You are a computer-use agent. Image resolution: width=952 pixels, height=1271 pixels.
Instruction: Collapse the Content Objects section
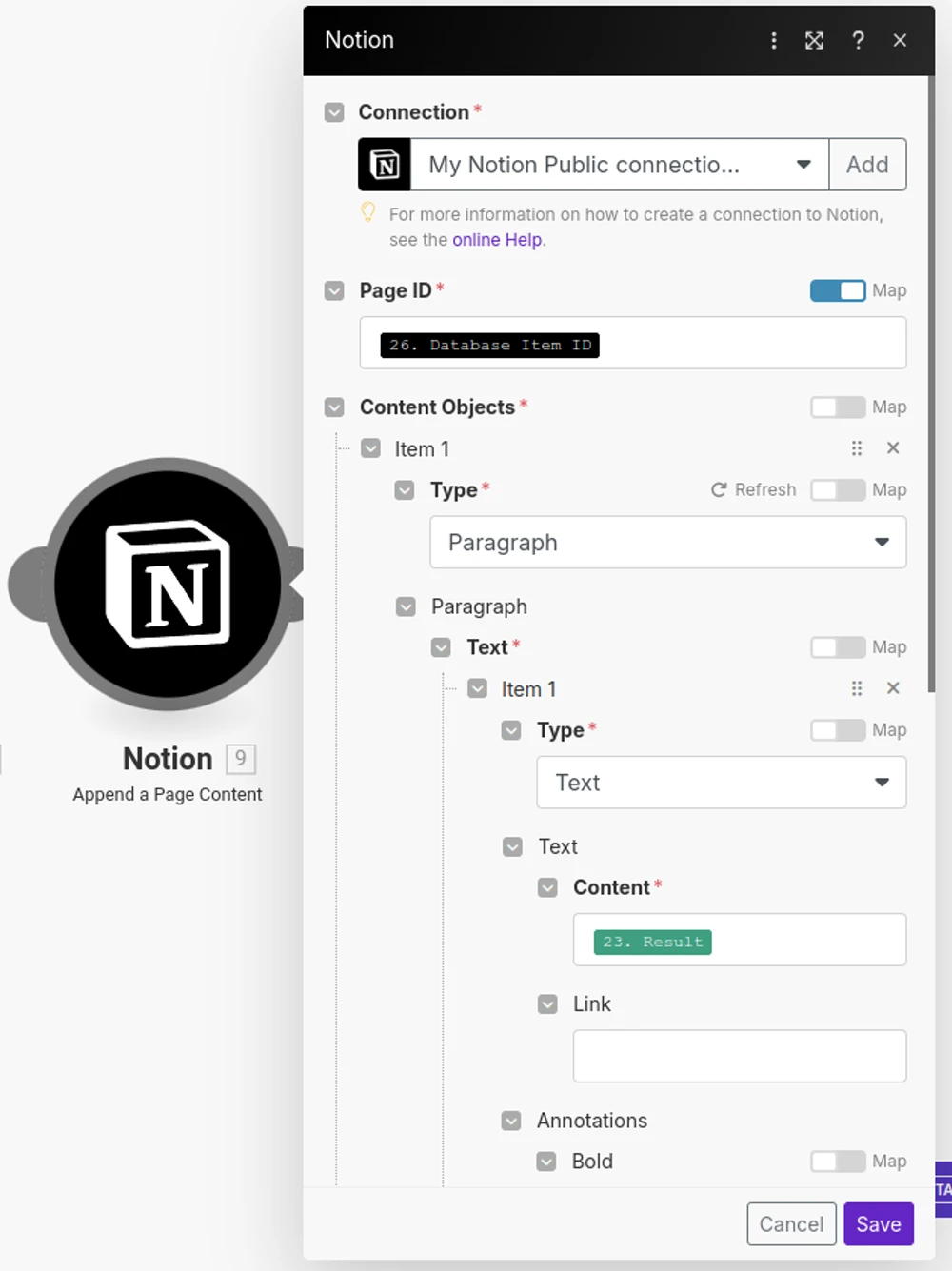pos(334,407)
